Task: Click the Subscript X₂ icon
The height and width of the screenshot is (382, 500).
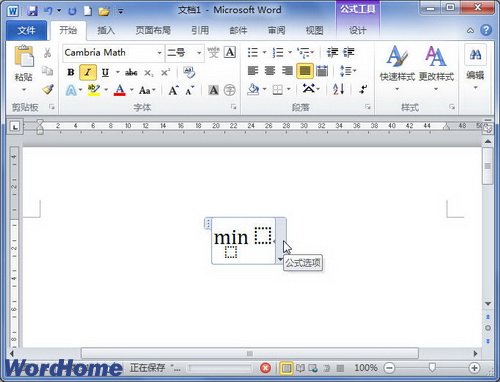Action: (x=149, y=73)
